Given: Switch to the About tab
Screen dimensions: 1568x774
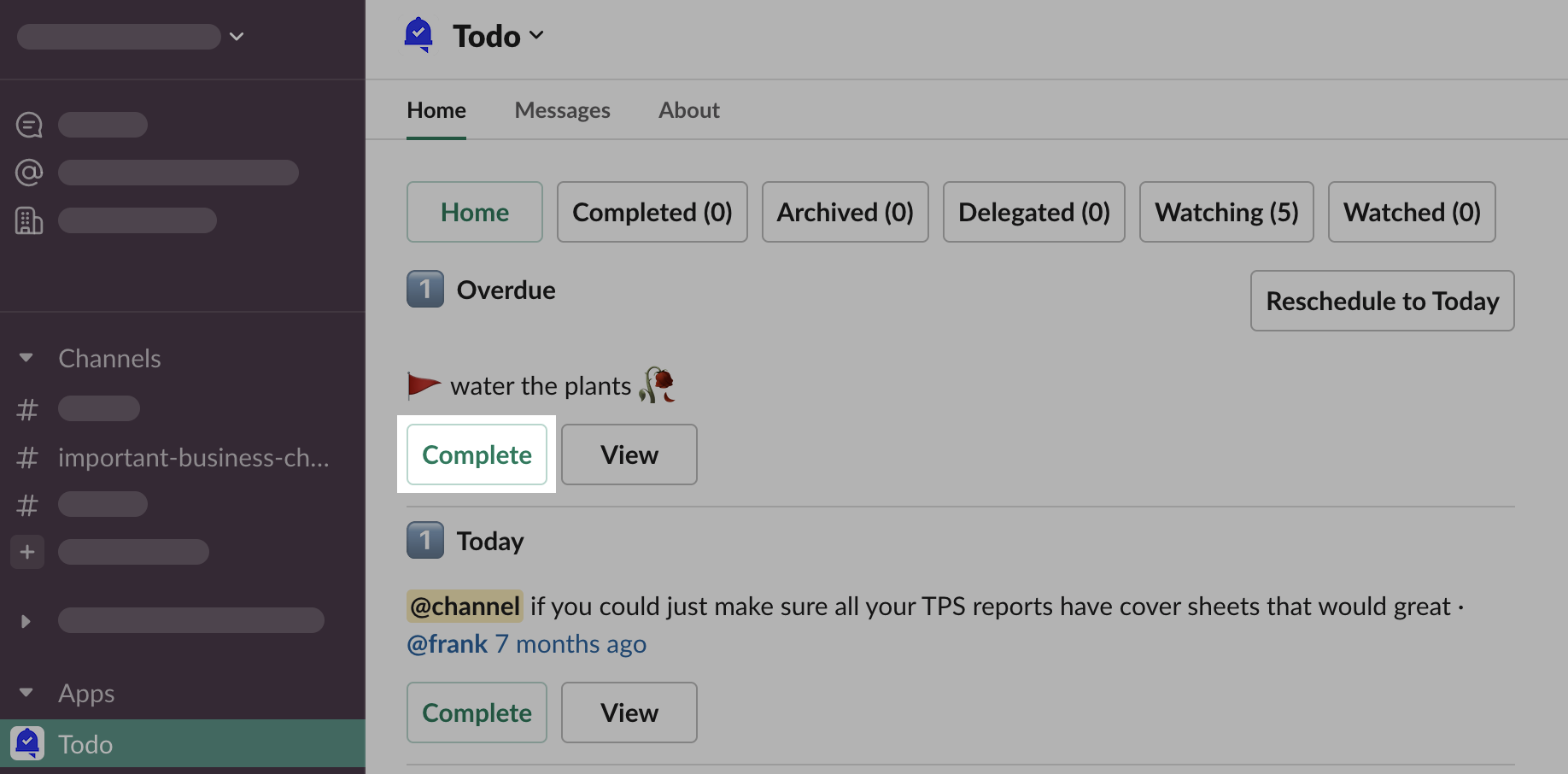Looking at the screenshot, I should coord(688,110).
